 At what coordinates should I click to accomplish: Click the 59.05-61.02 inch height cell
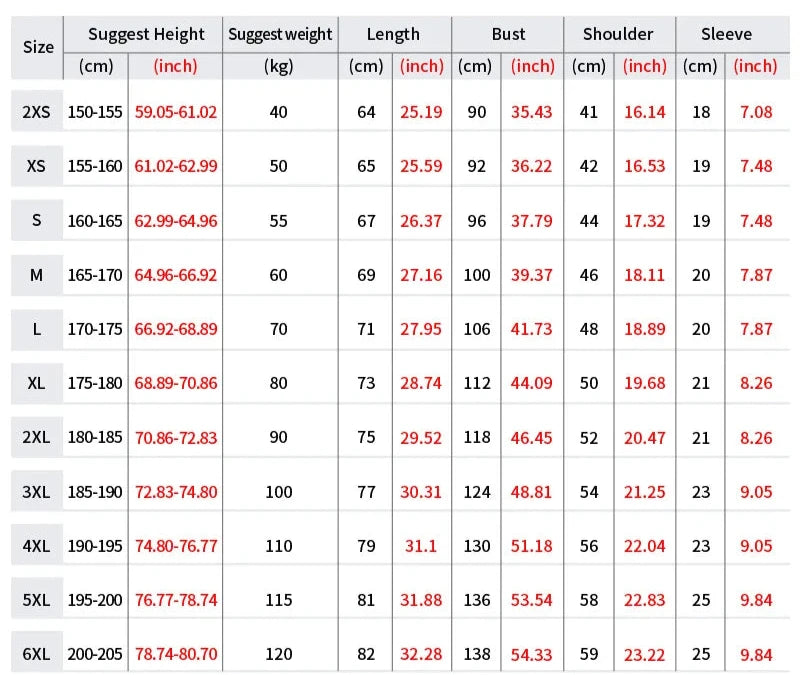pyautogui.click(x=175, y=112)
